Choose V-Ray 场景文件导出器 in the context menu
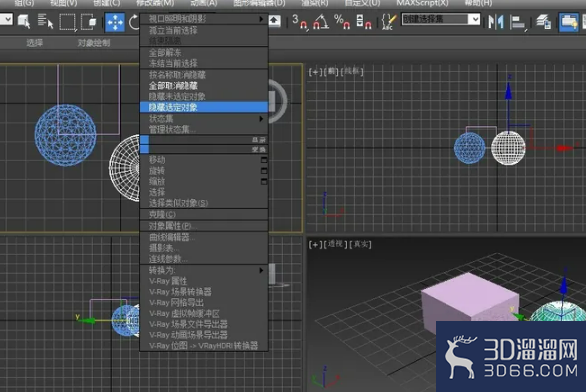586x392 pixels. pyautogui.click(x=204, y=324)
